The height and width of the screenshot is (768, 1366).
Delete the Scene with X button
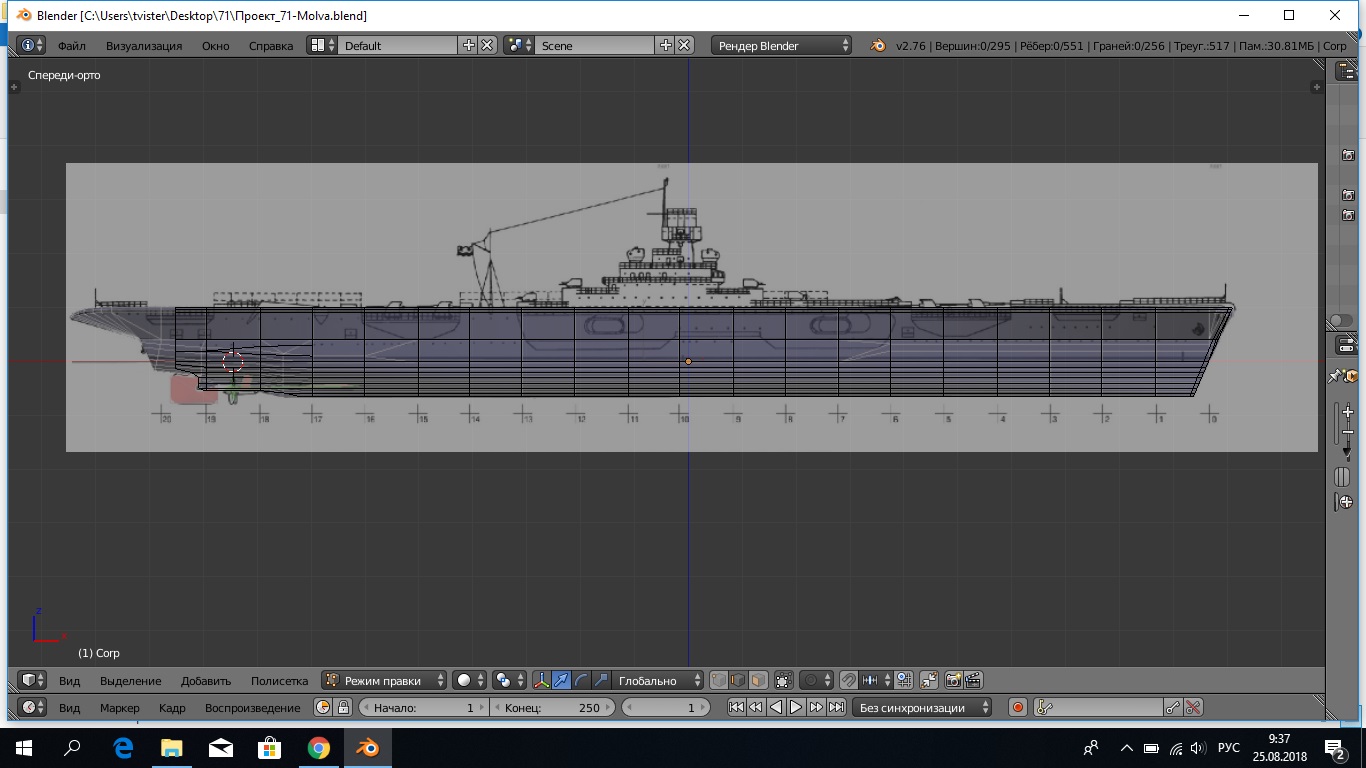click(684, 46)
